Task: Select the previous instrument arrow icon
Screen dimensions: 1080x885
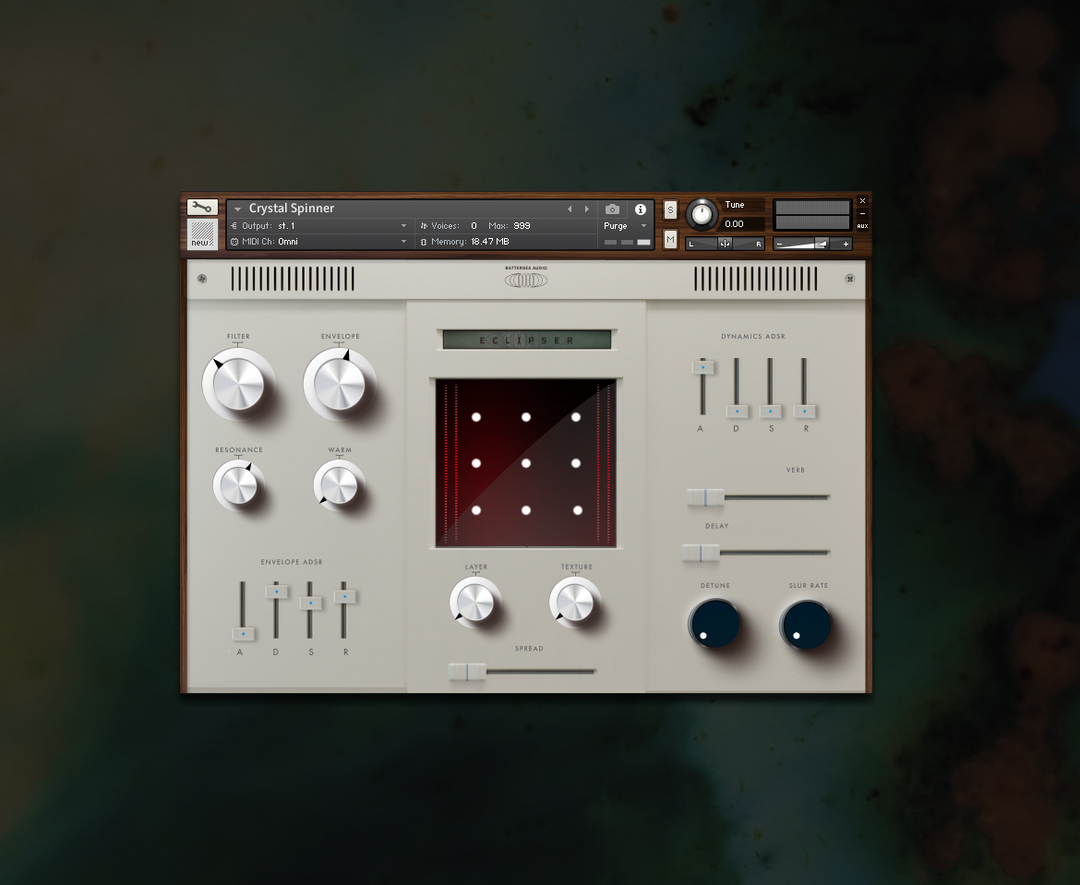Action: click(x=570, y=209)
